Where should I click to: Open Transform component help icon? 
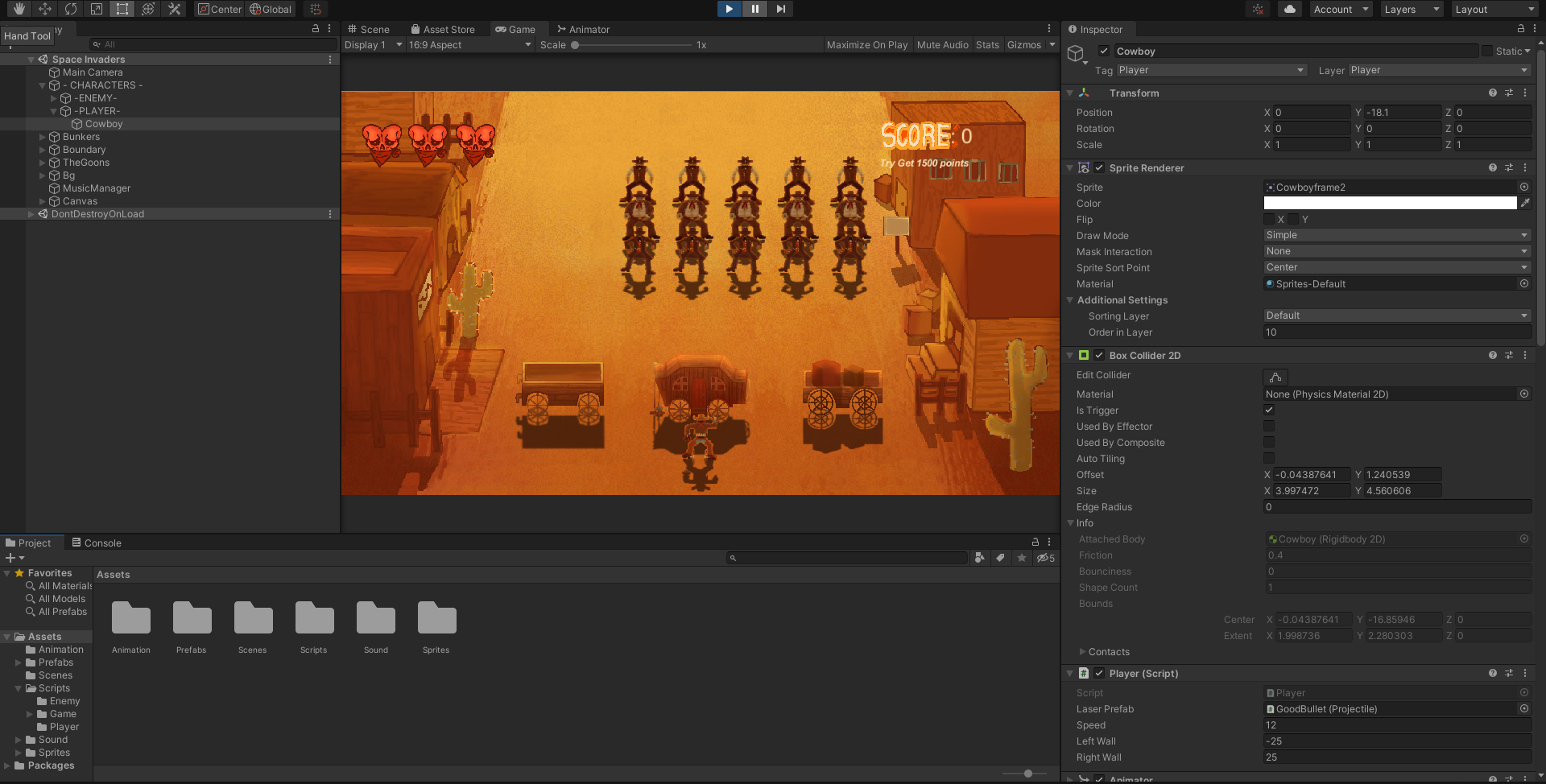(1493, 93)
